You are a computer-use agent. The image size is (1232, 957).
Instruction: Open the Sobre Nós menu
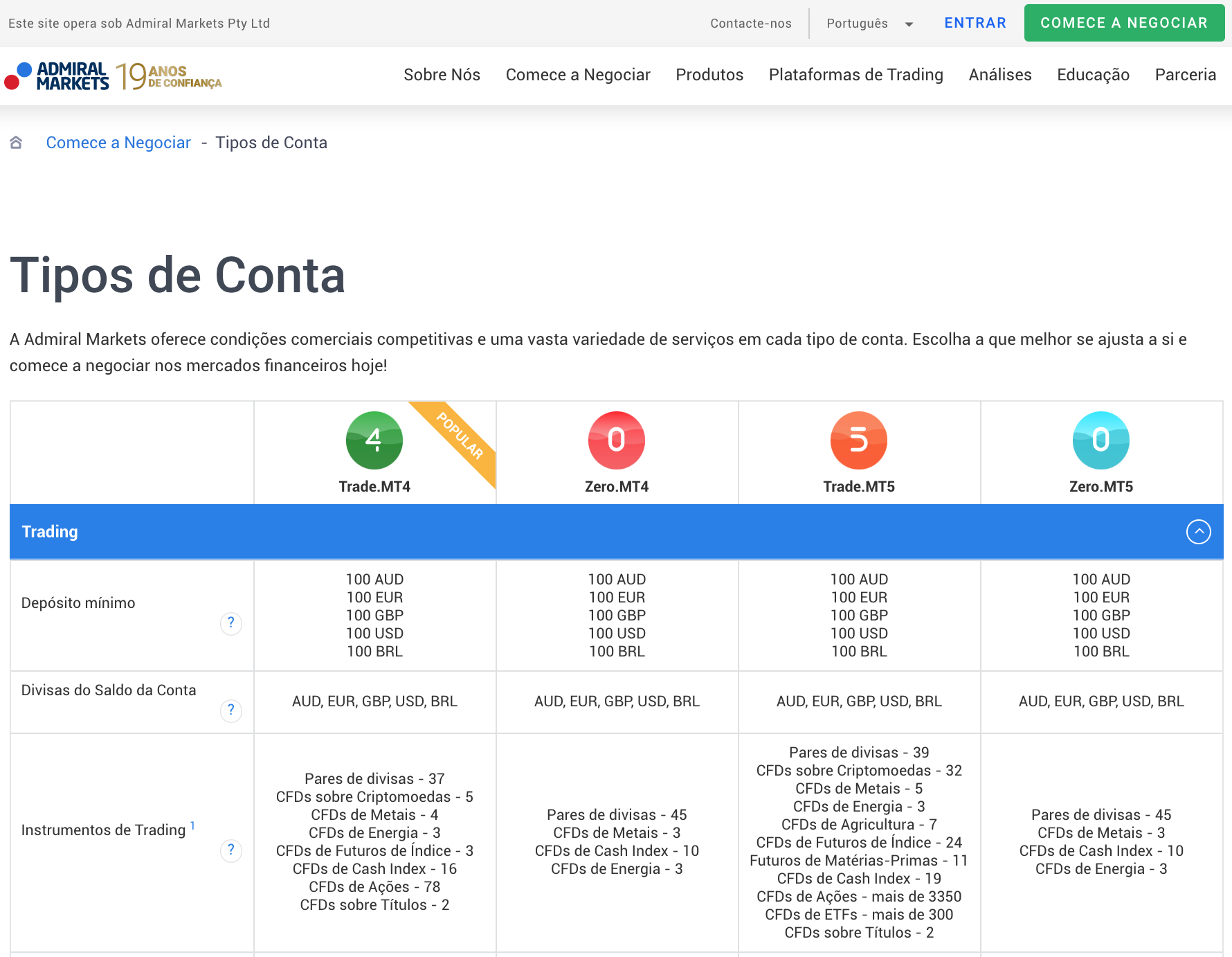(442, 75)
